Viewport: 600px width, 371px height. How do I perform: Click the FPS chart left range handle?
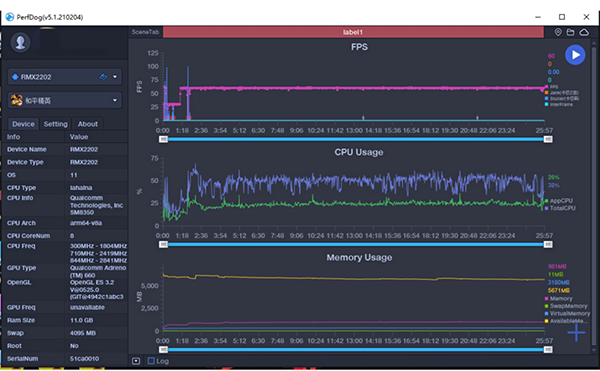tap(163, 139)
